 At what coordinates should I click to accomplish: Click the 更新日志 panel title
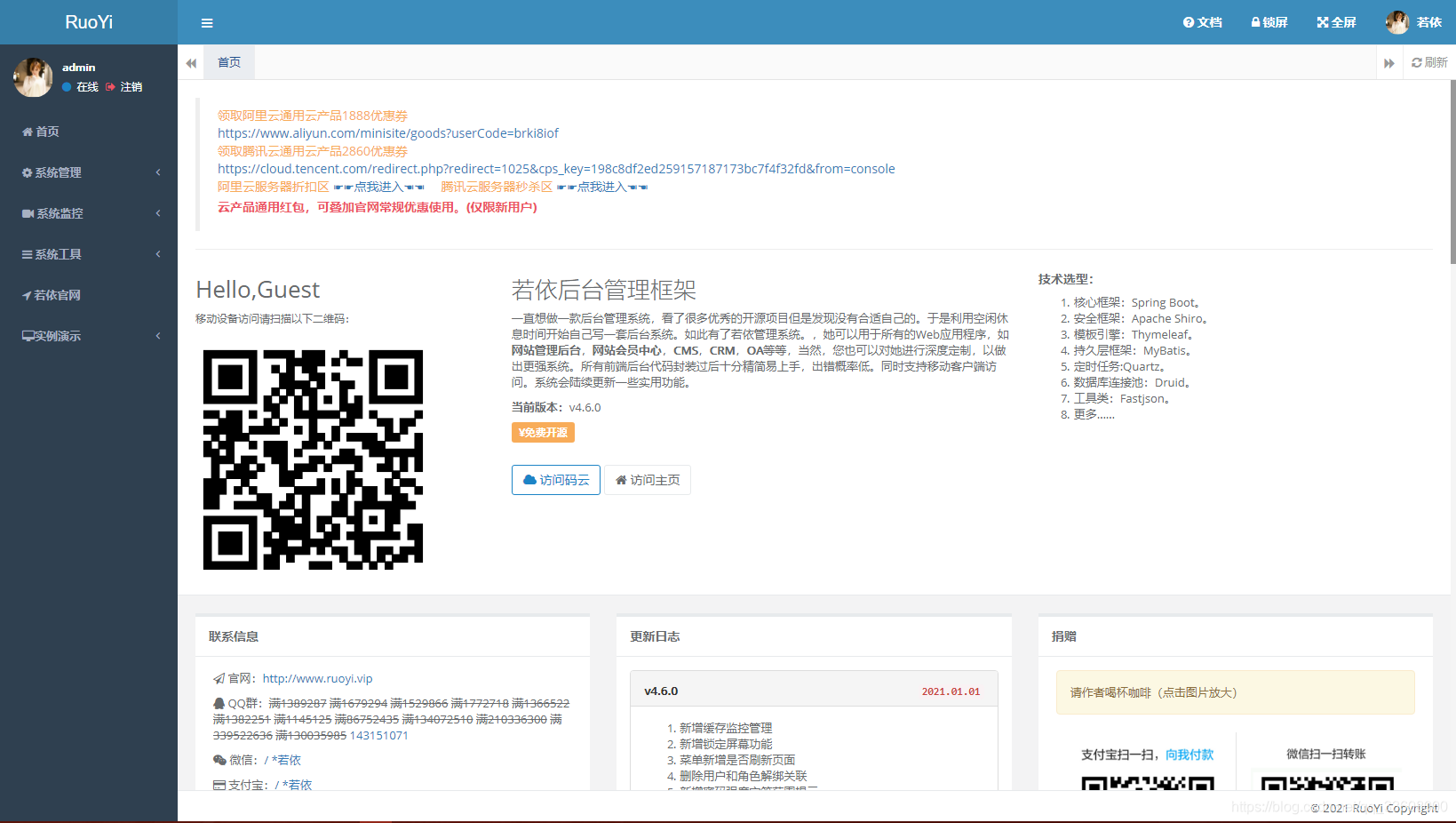(655, 636)
